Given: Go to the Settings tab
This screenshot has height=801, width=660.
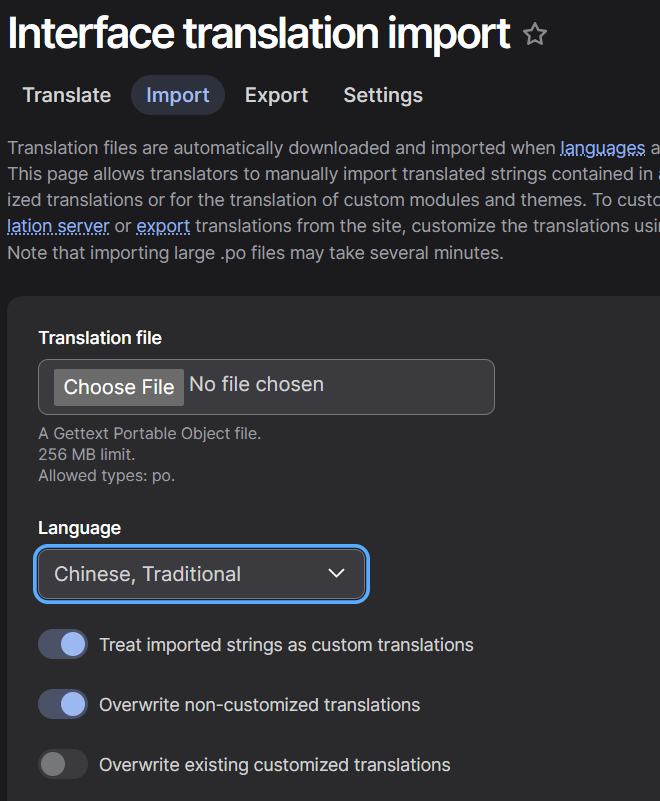Looking at the screenshot, I should (x=383, y=95).
